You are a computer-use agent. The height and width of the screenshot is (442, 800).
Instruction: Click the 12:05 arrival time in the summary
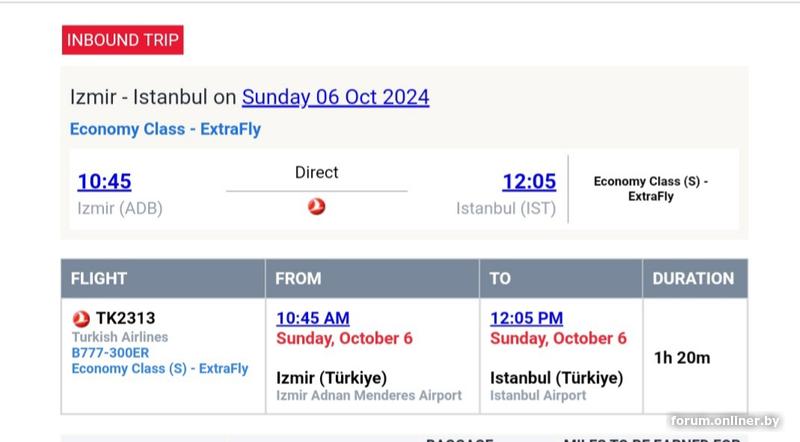coord(528,182)
